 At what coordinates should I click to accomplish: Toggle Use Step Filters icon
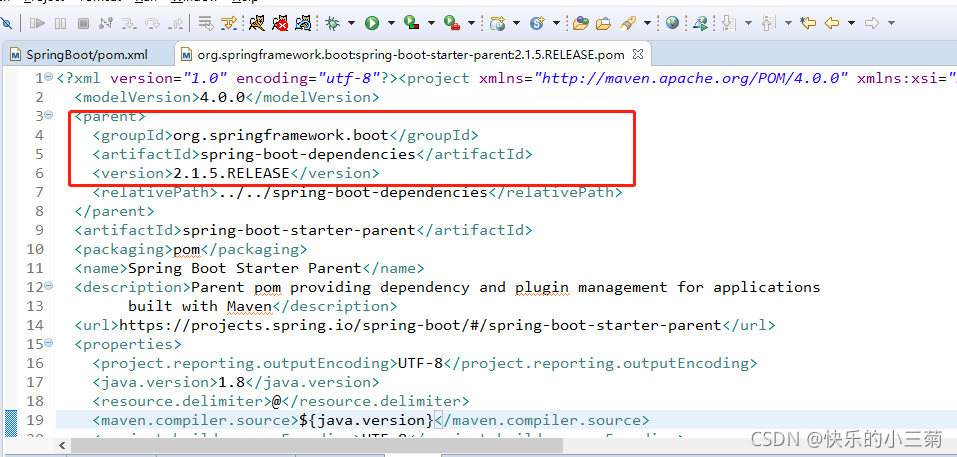tap(229, 23)
